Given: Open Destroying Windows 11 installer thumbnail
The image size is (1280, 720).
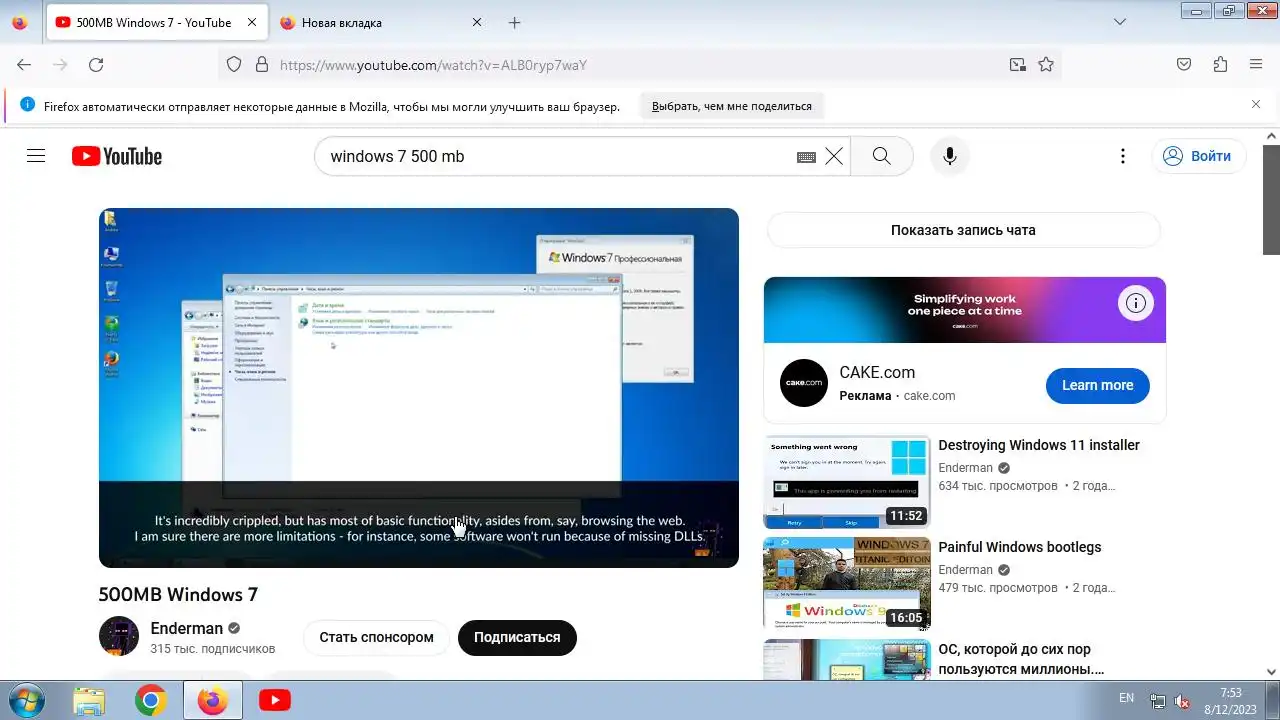Looking at the screenshot, I should (x=847, y=482).
